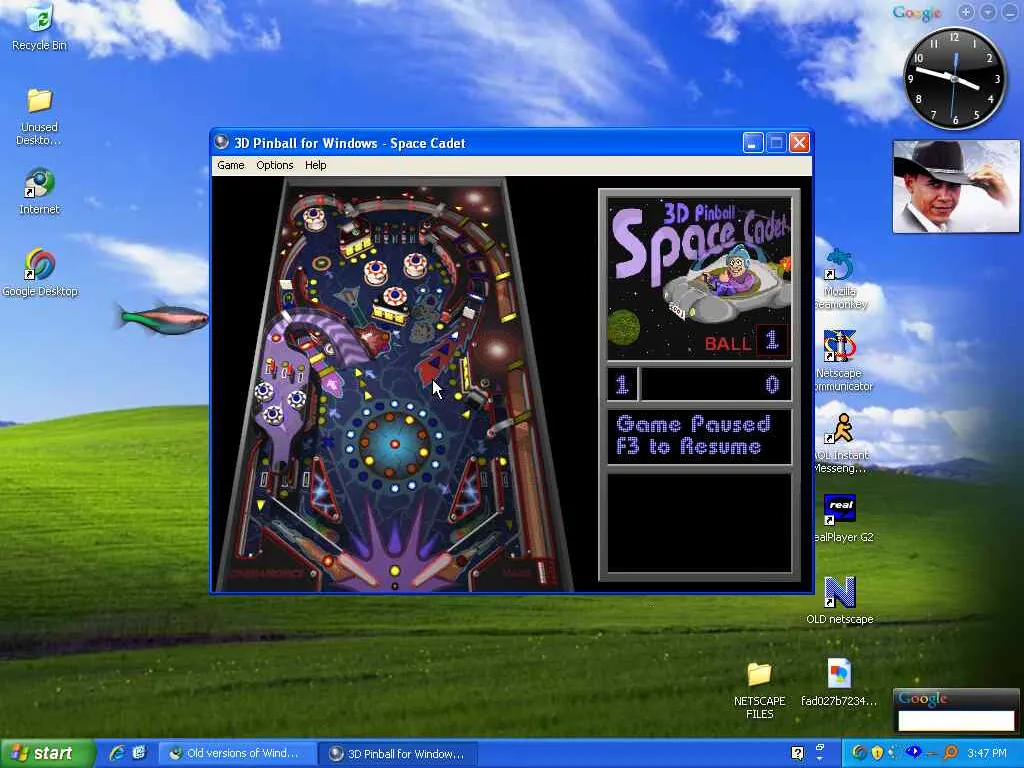This screenshot has width=1024, height=768.
Task: Switch to Old versions of Wind... taskbar window
Action: coord(237,753)
